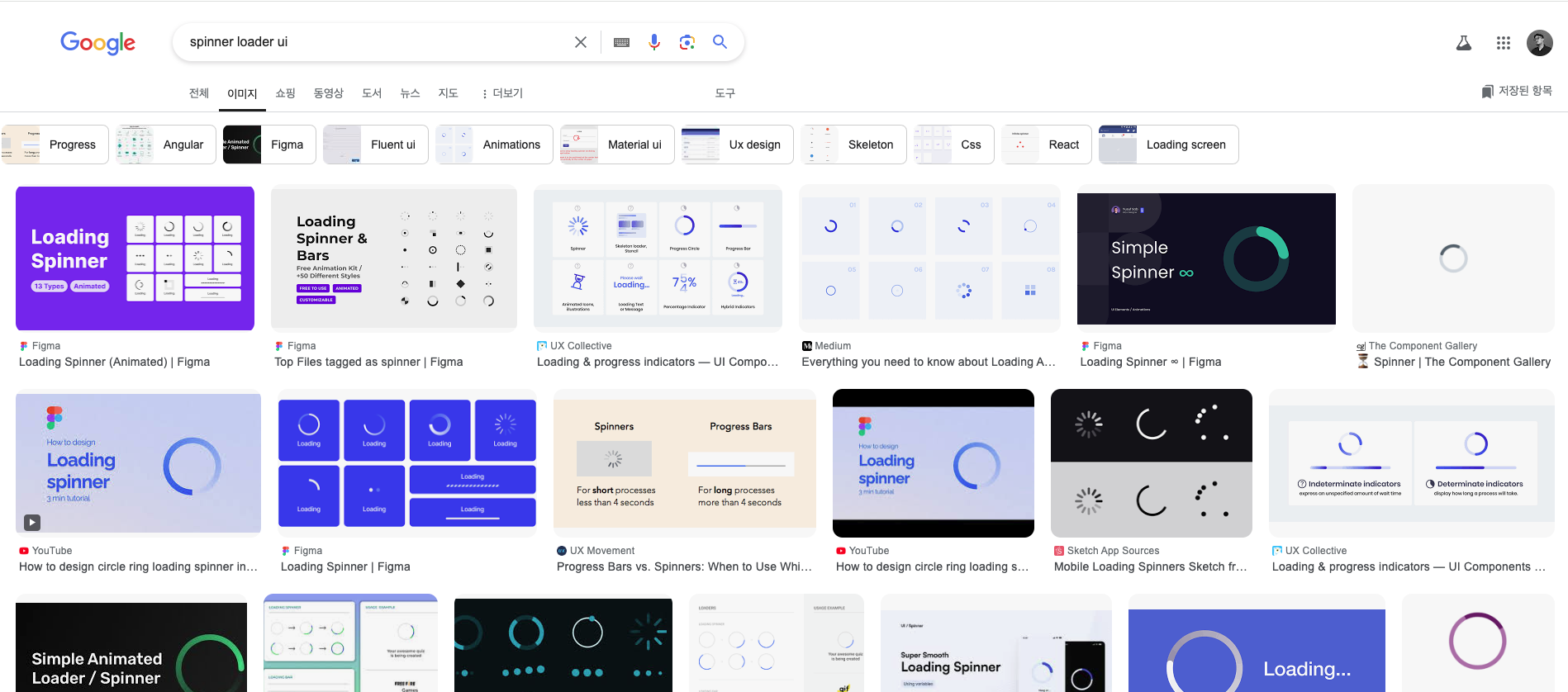
Task: Switch to the 쇼핑 tab
Action: 286,93
